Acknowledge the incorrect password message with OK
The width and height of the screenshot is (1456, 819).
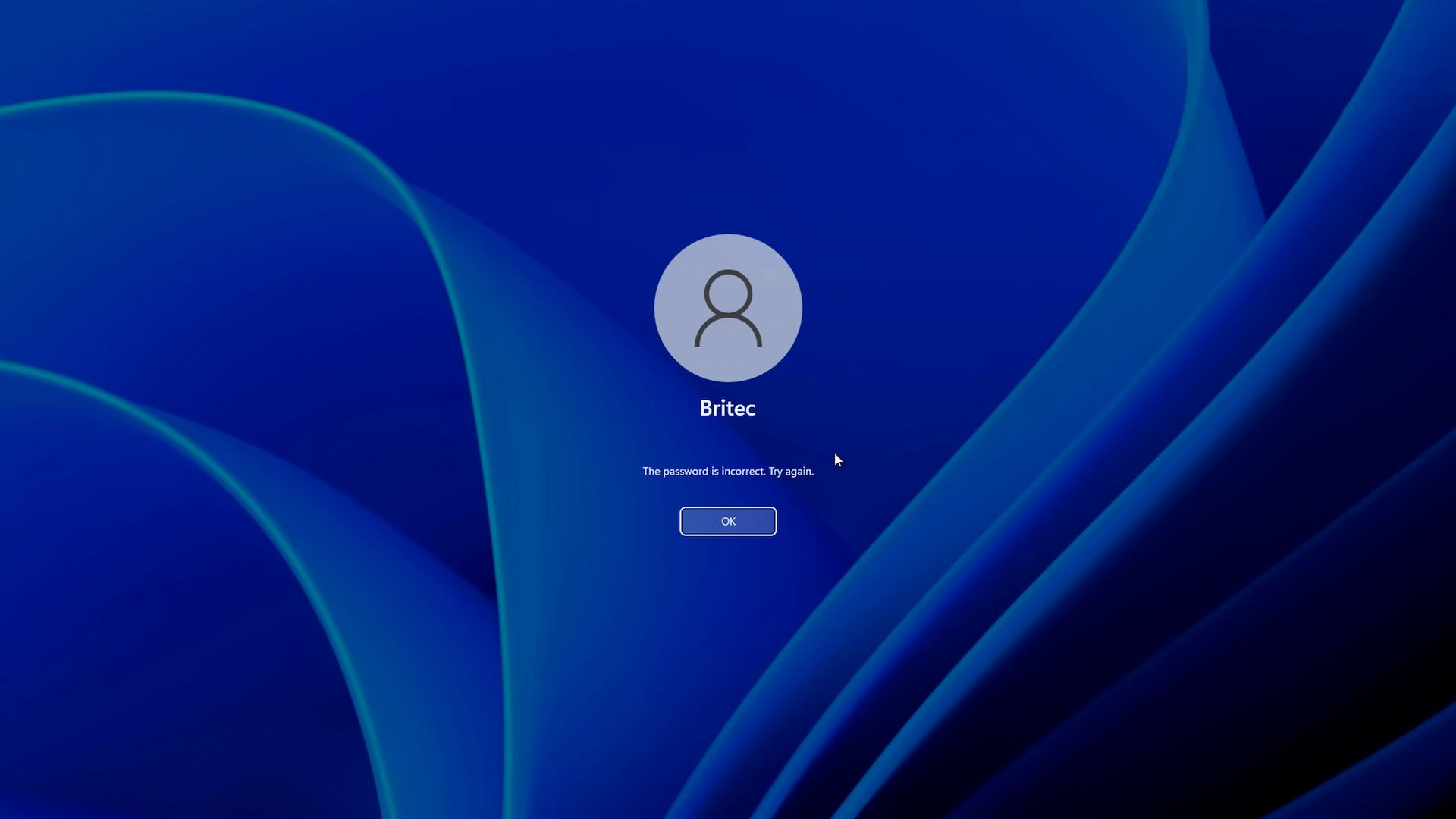click(727, 521)
